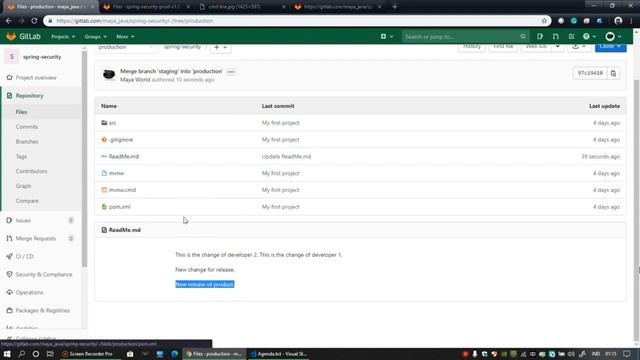Viewport: 640px width, 360px height.
Task: Open the production branch selector dropdown
Action: 126,47
